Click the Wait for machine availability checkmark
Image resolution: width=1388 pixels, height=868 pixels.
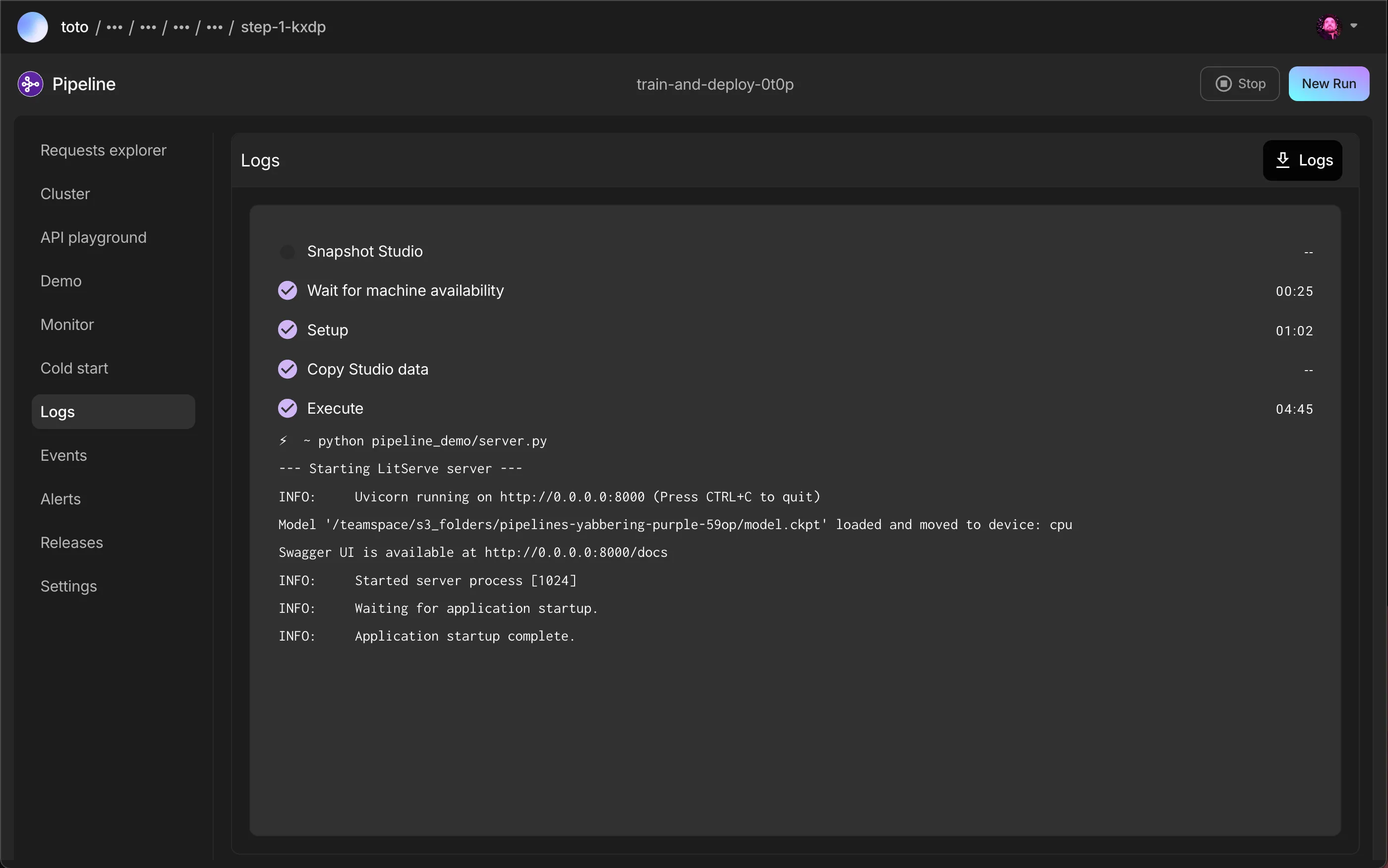[x=287, y=290]
